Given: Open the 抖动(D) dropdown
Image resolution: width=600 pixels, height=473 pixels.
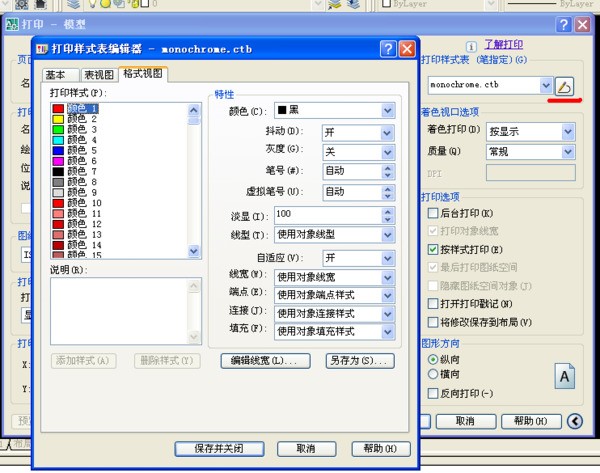Looking at the screenshot, I should [x=359, y=133].
